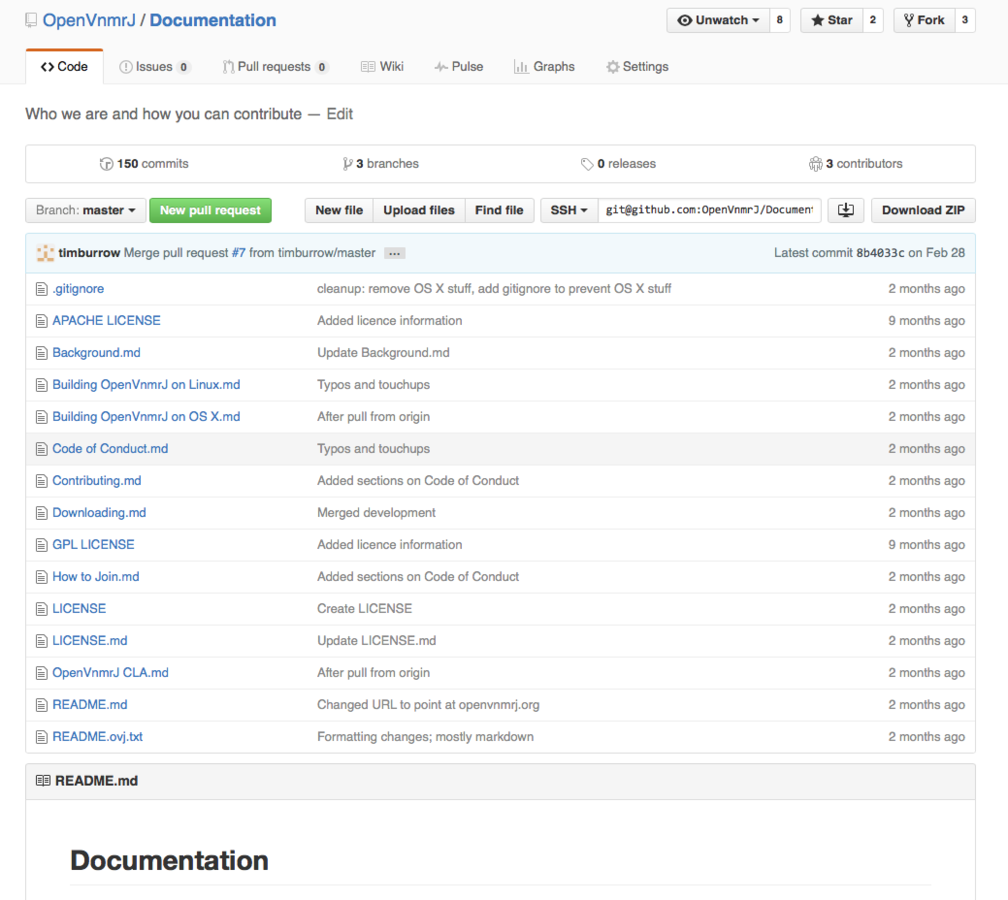Open the SSH protocol dropdown
1008x900 pixels.
click(569, 210)
